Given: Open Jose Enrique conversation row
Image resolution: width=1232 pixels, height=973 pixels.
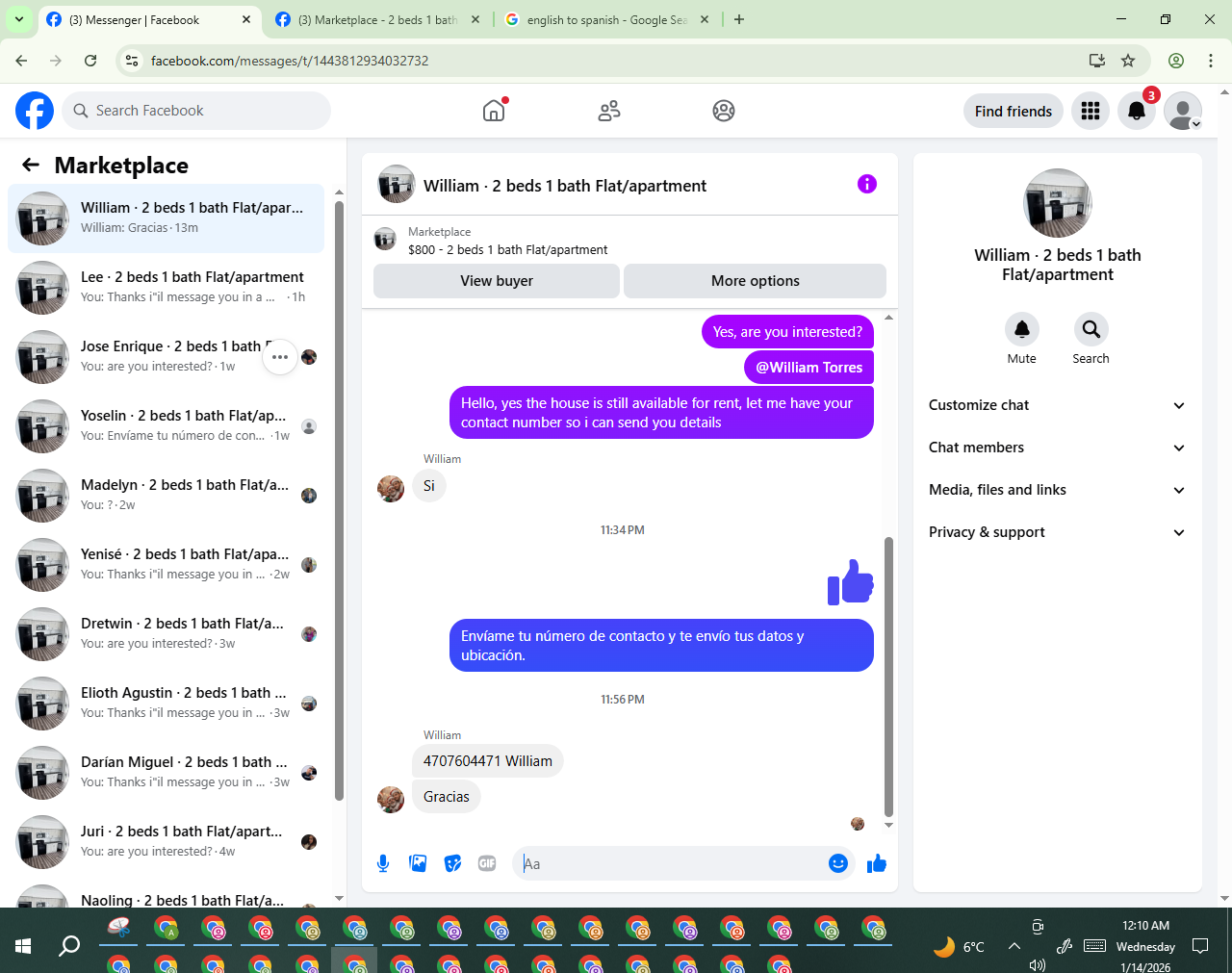Looking at the screenshot, I should [x=166, y=357].
